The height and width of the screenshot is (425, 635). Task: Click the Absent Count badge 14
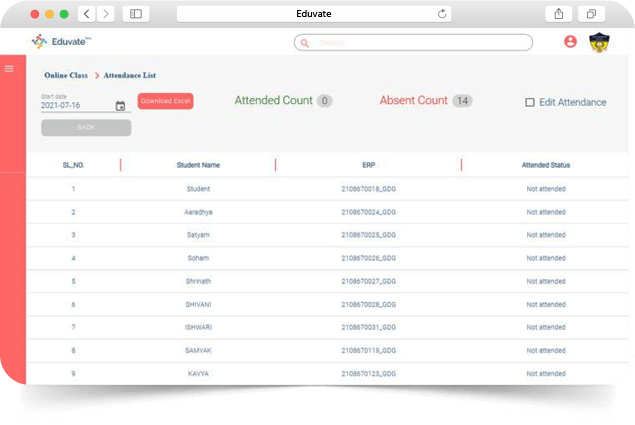pos(462,101)
